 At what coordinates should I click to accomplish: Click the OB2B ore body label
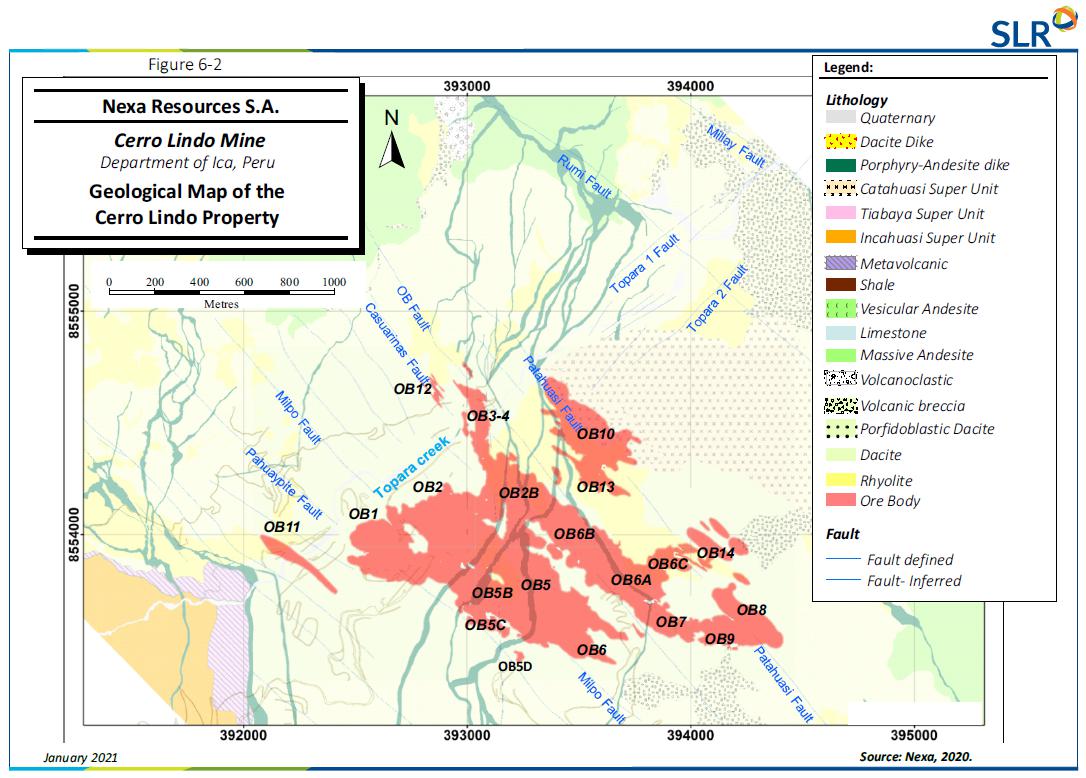pos(519,493)
